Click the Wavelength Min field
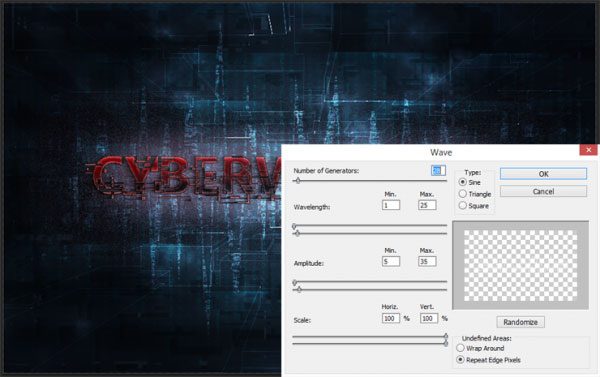Image resolution: width=600 pixels, height=377 pixels. point(391,205)
